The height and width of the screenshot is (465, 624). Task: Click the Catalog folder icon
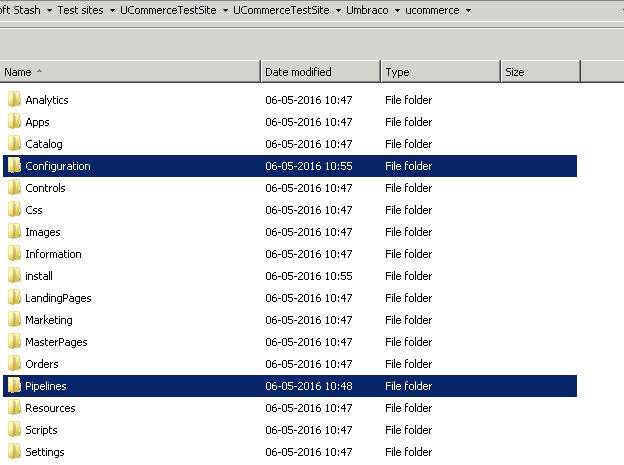coord(14,143)
